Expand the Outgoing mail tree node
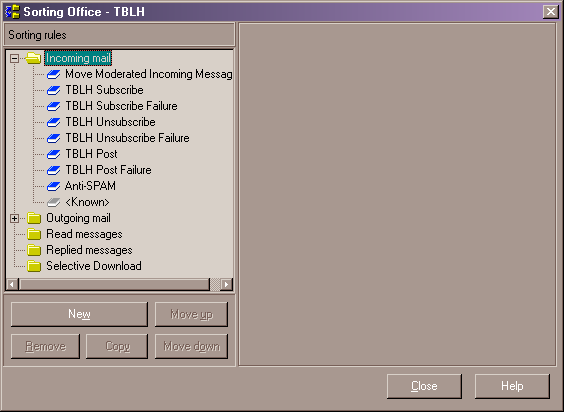Screen dimensions: 564x412 tap(14, 218)
